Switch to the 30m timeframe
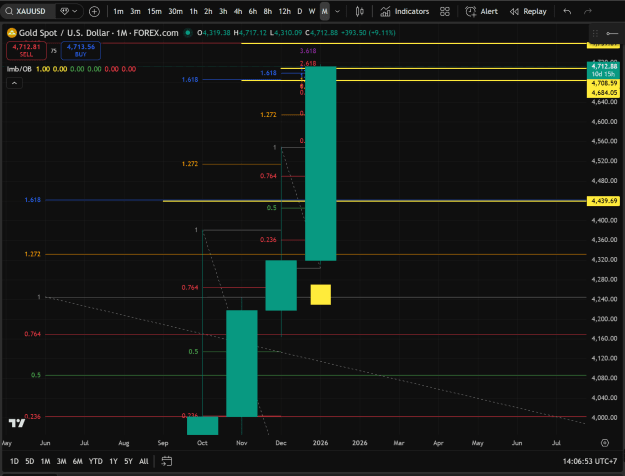The image size is (625, 476). coord(175,12)
